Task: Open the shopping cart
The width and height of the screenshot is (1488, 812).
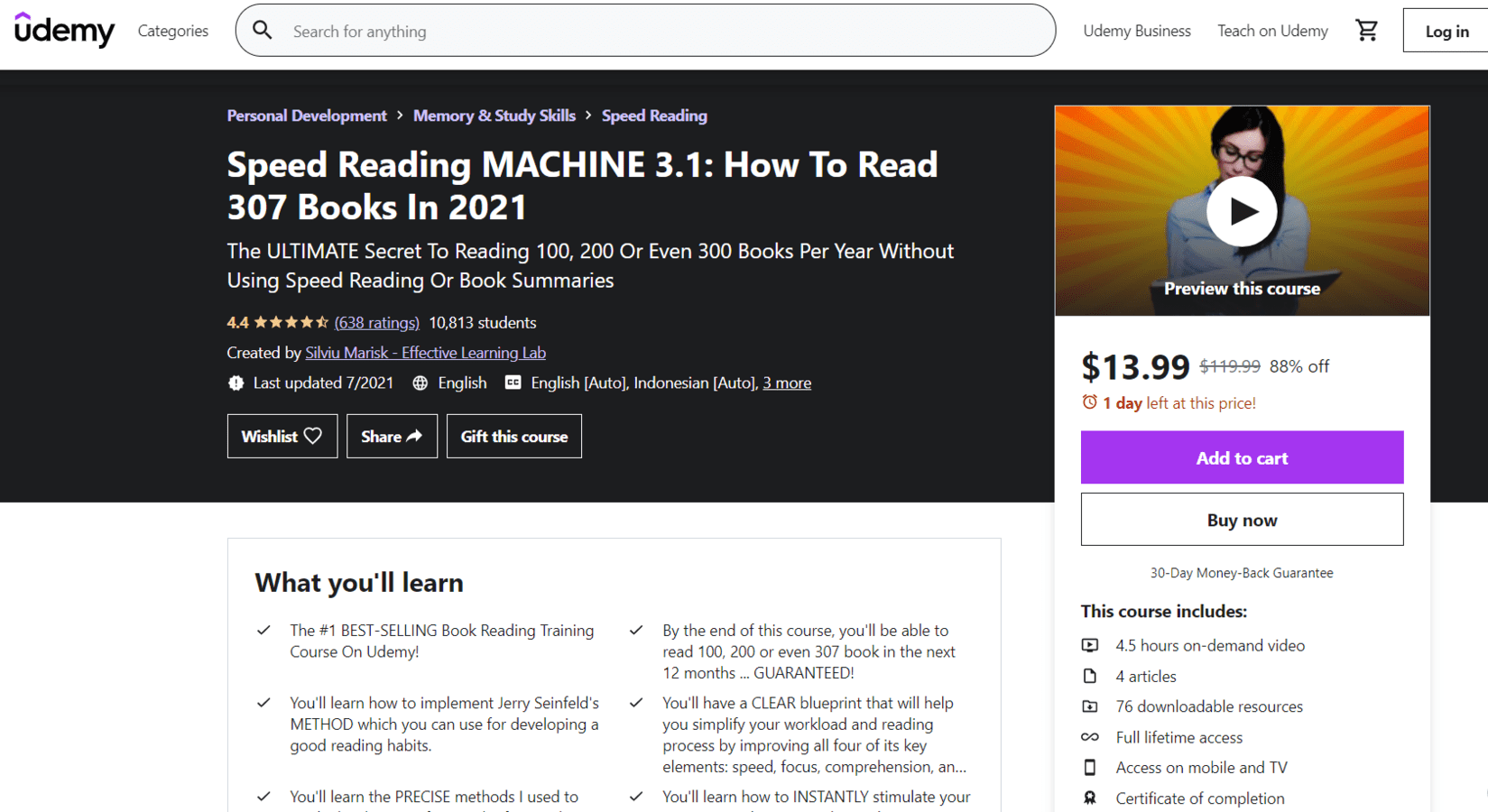Action: pyautogui.click(x=1367, y=30)
